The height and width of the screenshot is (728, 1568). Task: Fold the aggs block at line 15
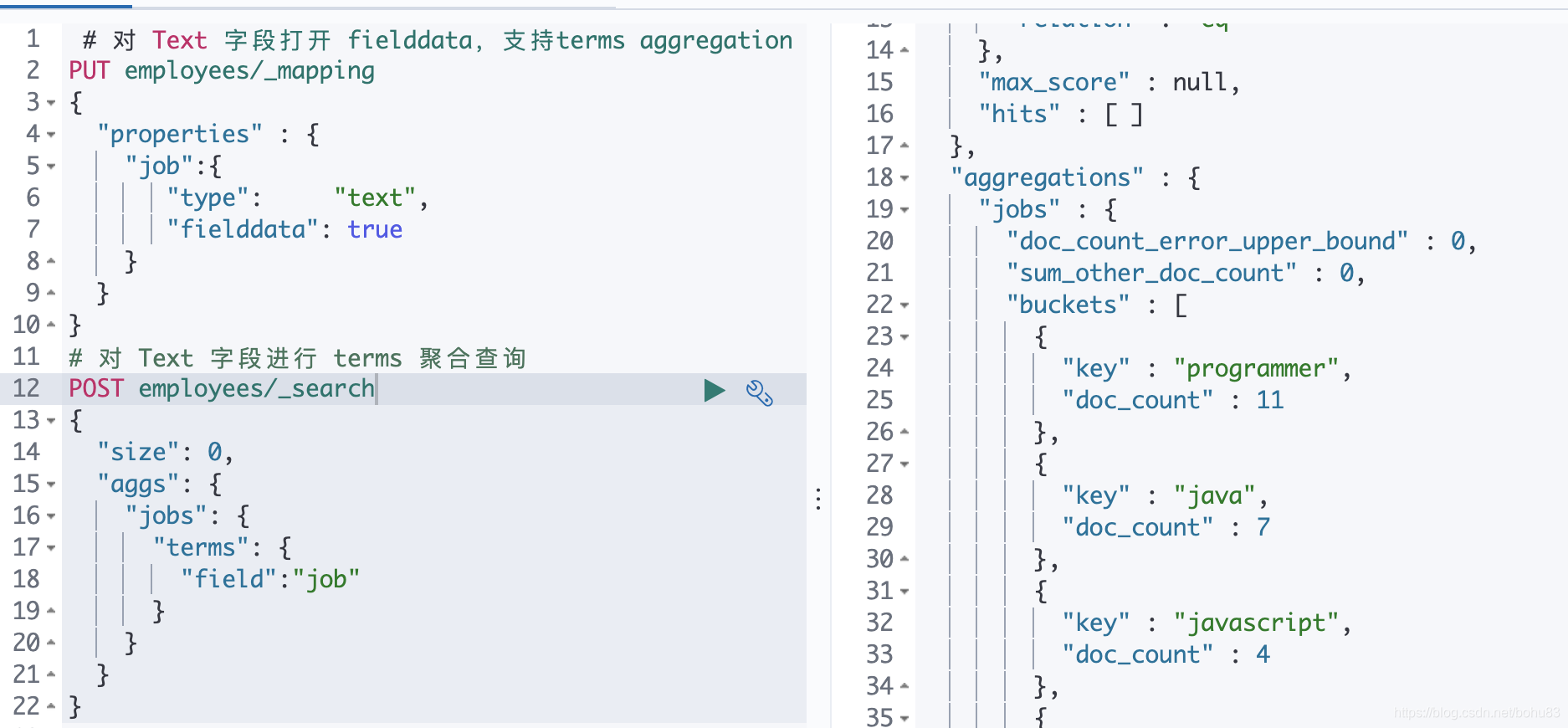pyautogui.click(x=51, y=484)
